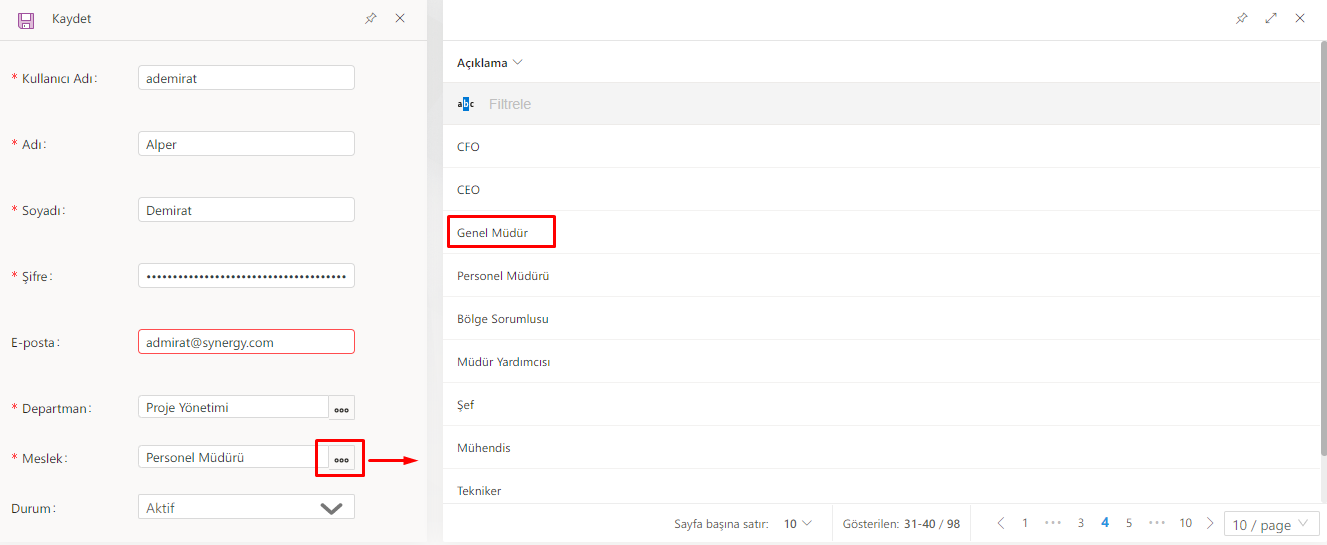Go to page 1 in pagination
The width and height of the screenshot is (1327, 545).
1025,523
